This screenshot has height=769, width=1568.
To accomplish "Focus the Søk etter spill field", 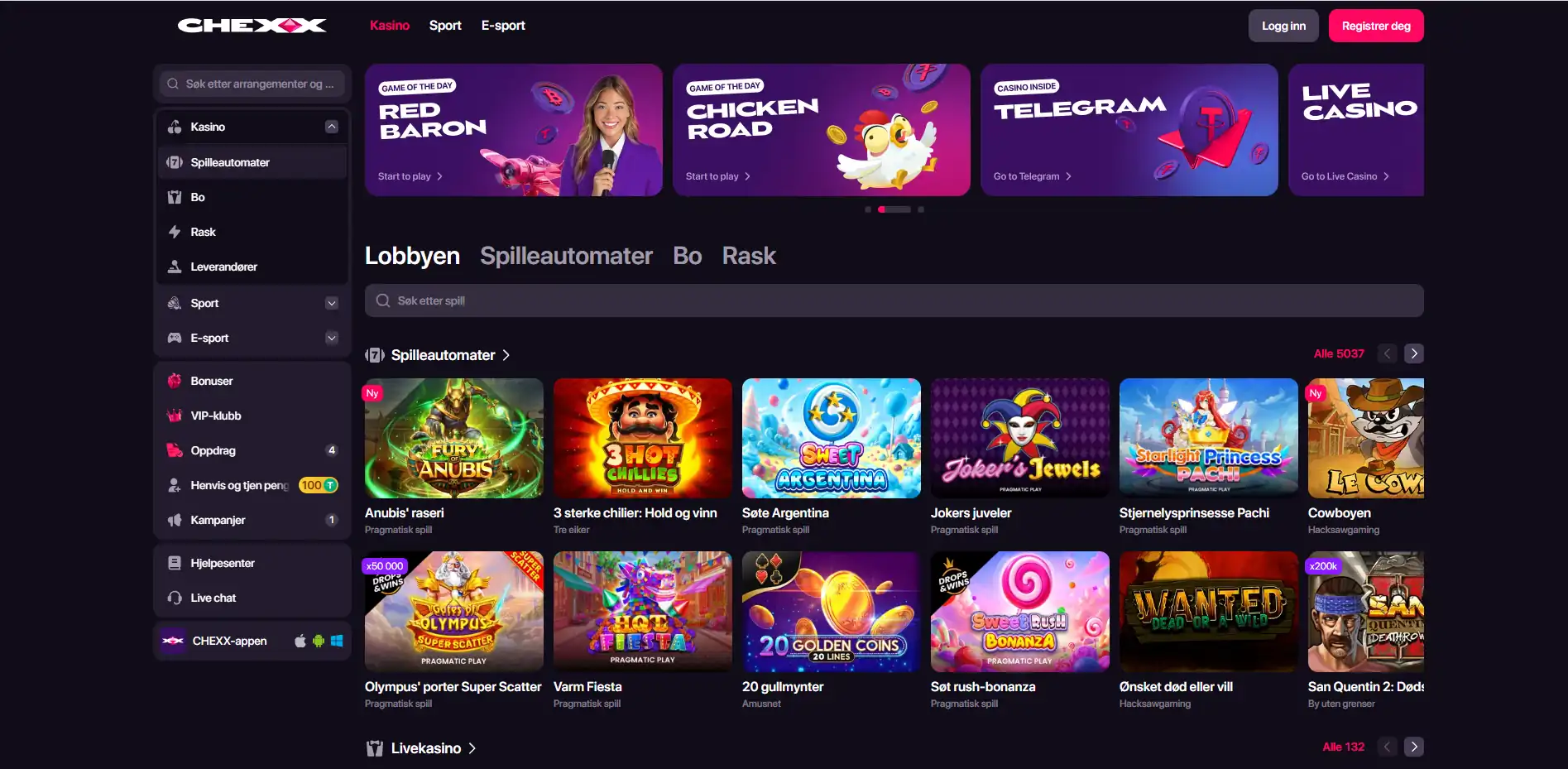I will coord(894,300).
